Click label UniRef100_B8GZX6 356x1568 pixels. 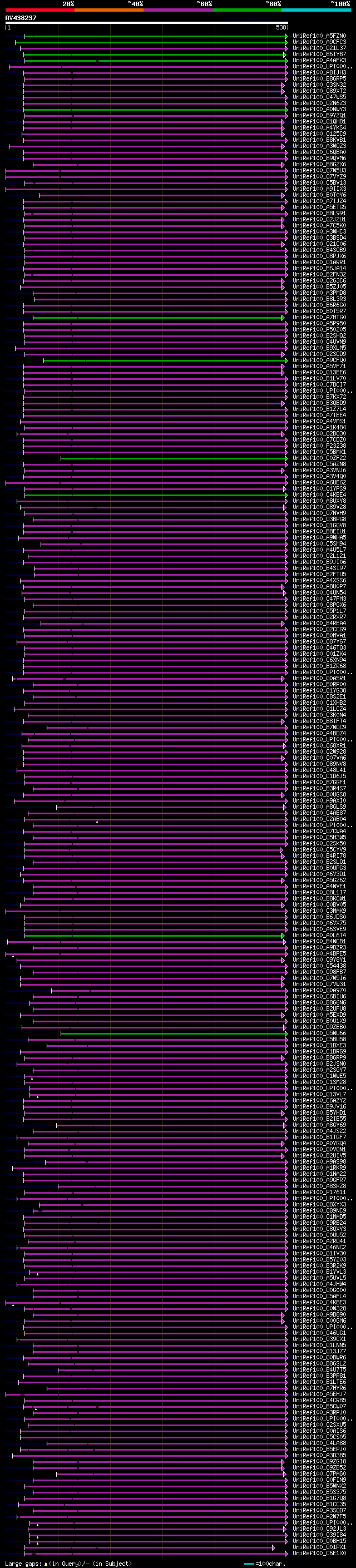click(319, 164)
